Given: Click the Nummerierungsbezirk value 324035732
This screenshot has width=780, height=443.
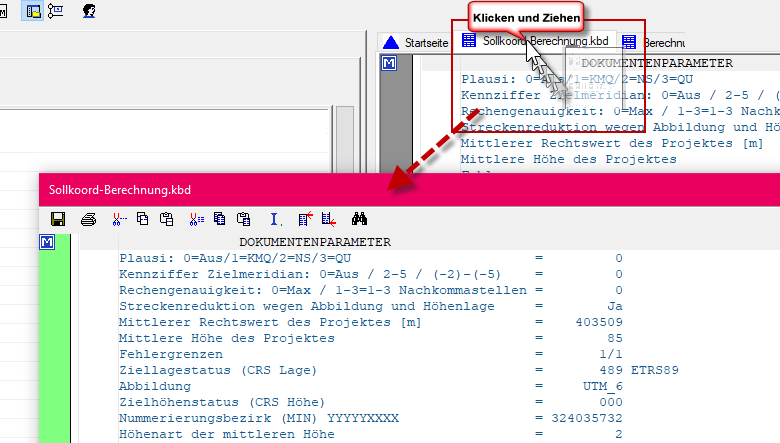Looking at the screenshot, I should [x=587, y=418].
